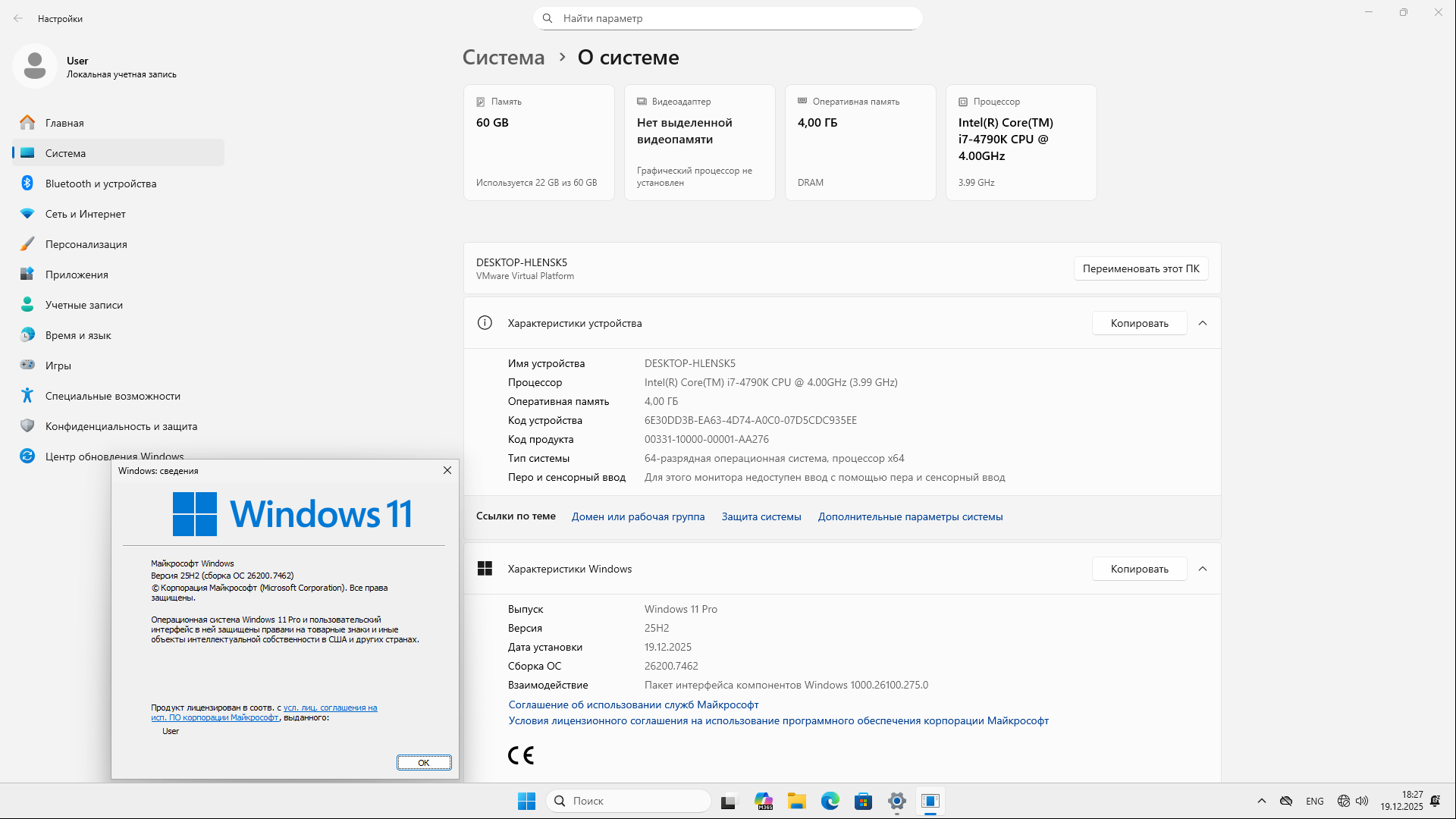Click the network globe icon in tray
This screenshot has height=819, width=1456.
[x=1343, y=801]
